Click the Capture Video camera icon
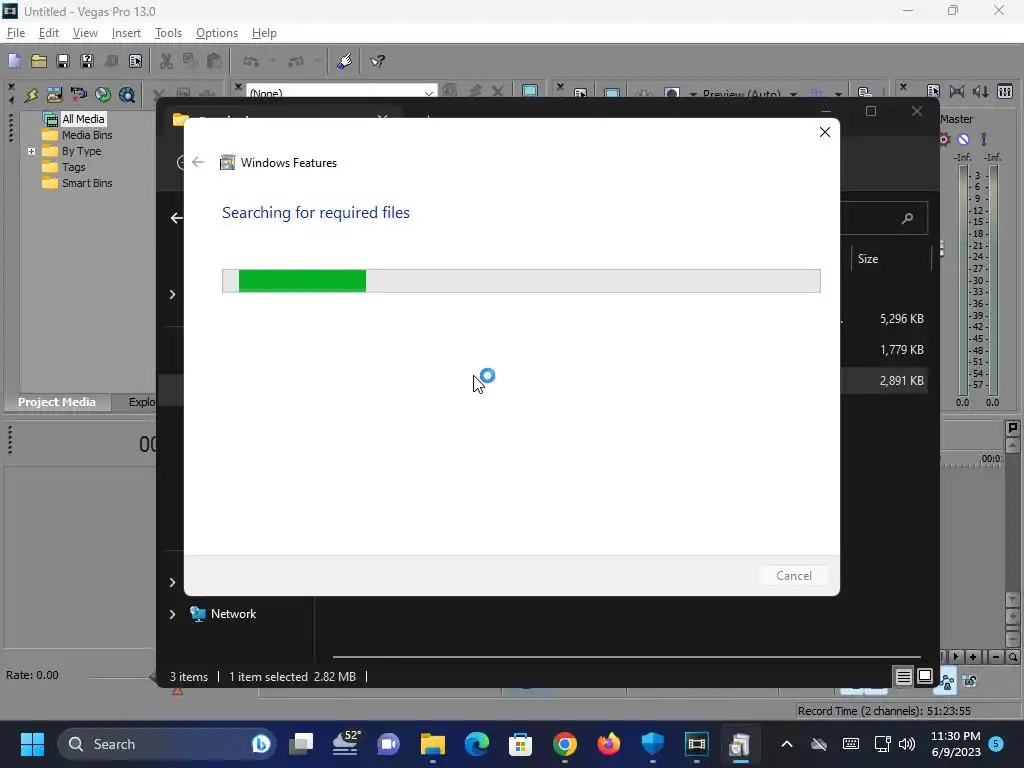The height and width of the screenshot is (768, 1024). [x=78, y=95]
